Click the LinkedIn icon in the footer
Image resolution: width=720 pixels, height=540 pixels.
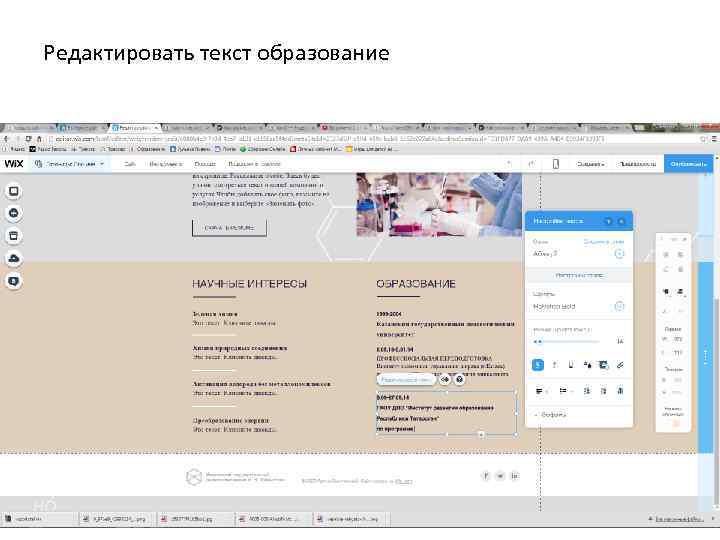click(x=515, y=476)
